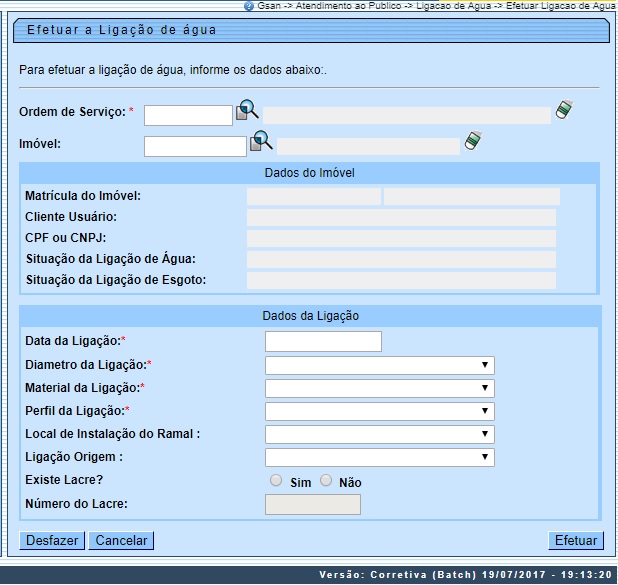
Task: Click the Imóvel description read-only field
Action: pos(368,146)
